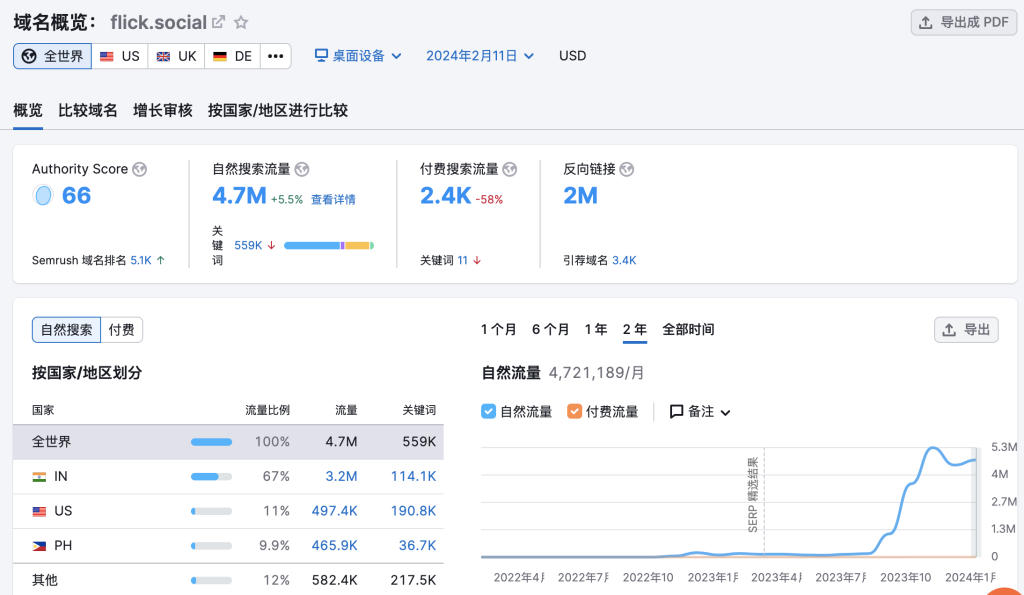Click red down arrow next to paid 关键词 11
Image resolution: width=1024 pixels, height=595 pixels.
[x=477, y=260]
